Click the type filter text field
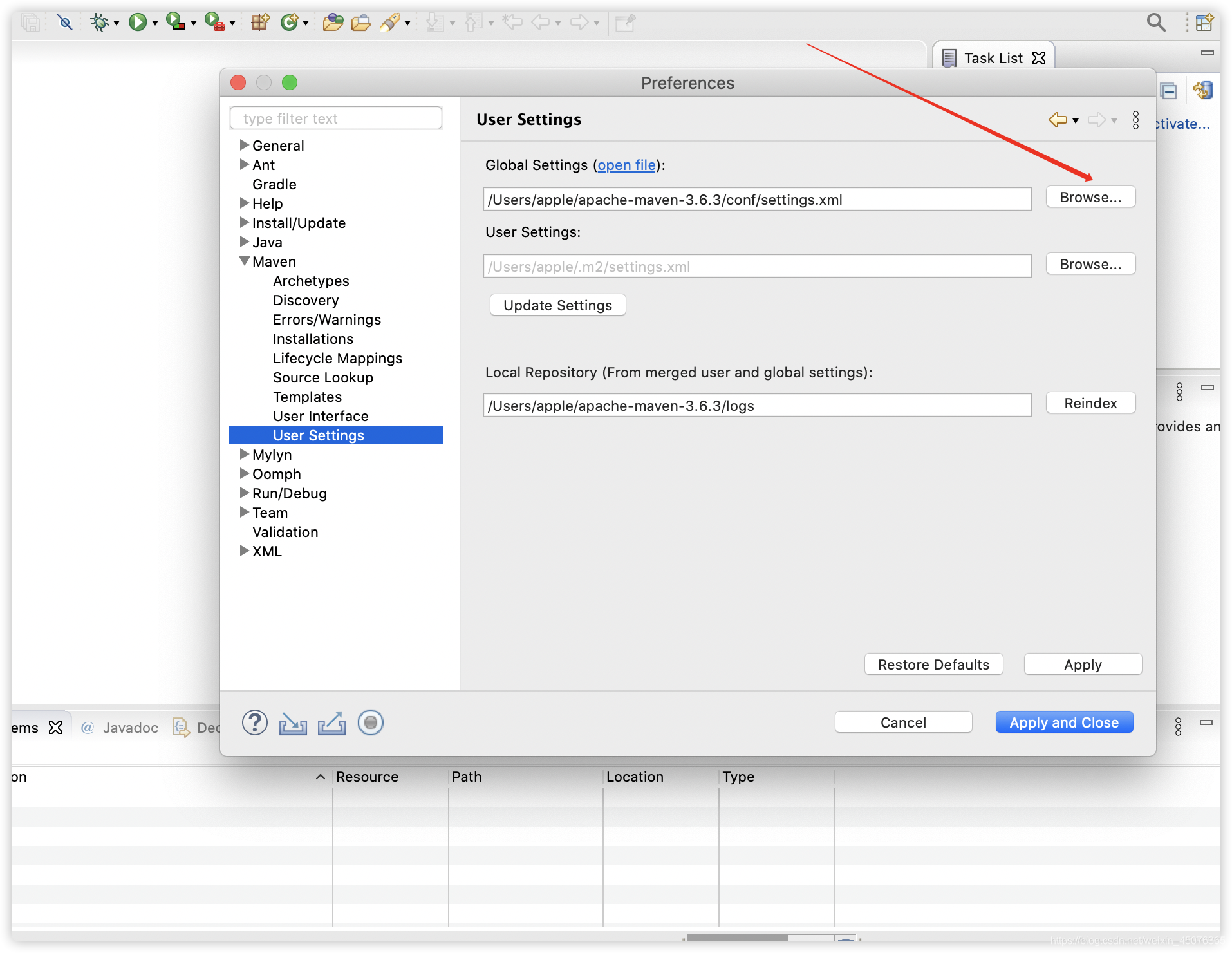The image size is (1232, 953). click(x=335, y=118)
